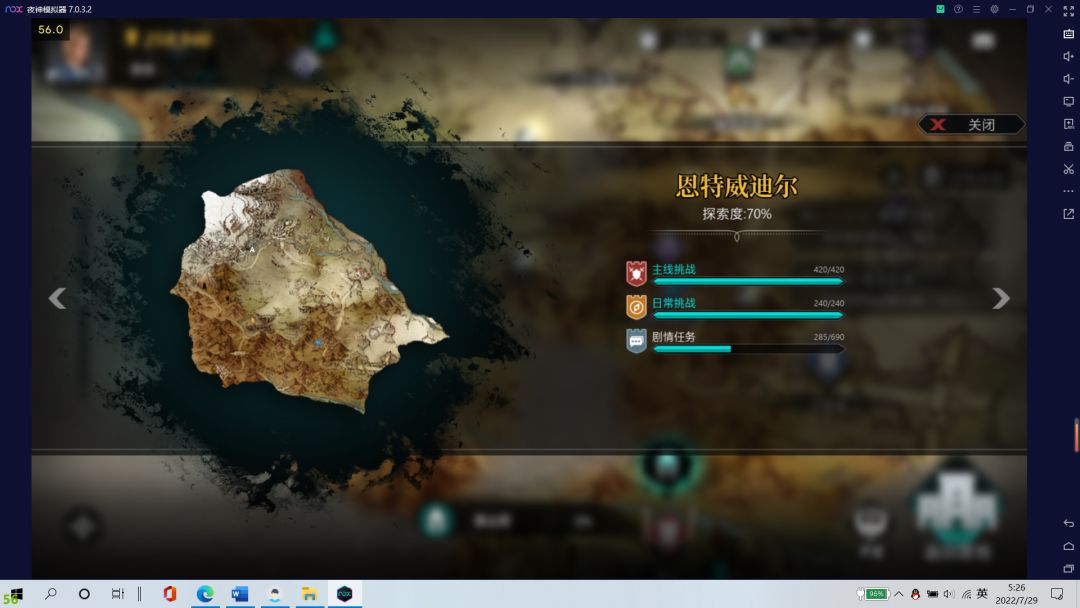Click the 285/690 story quest count
1080x608 pixels.
point(829,337)
